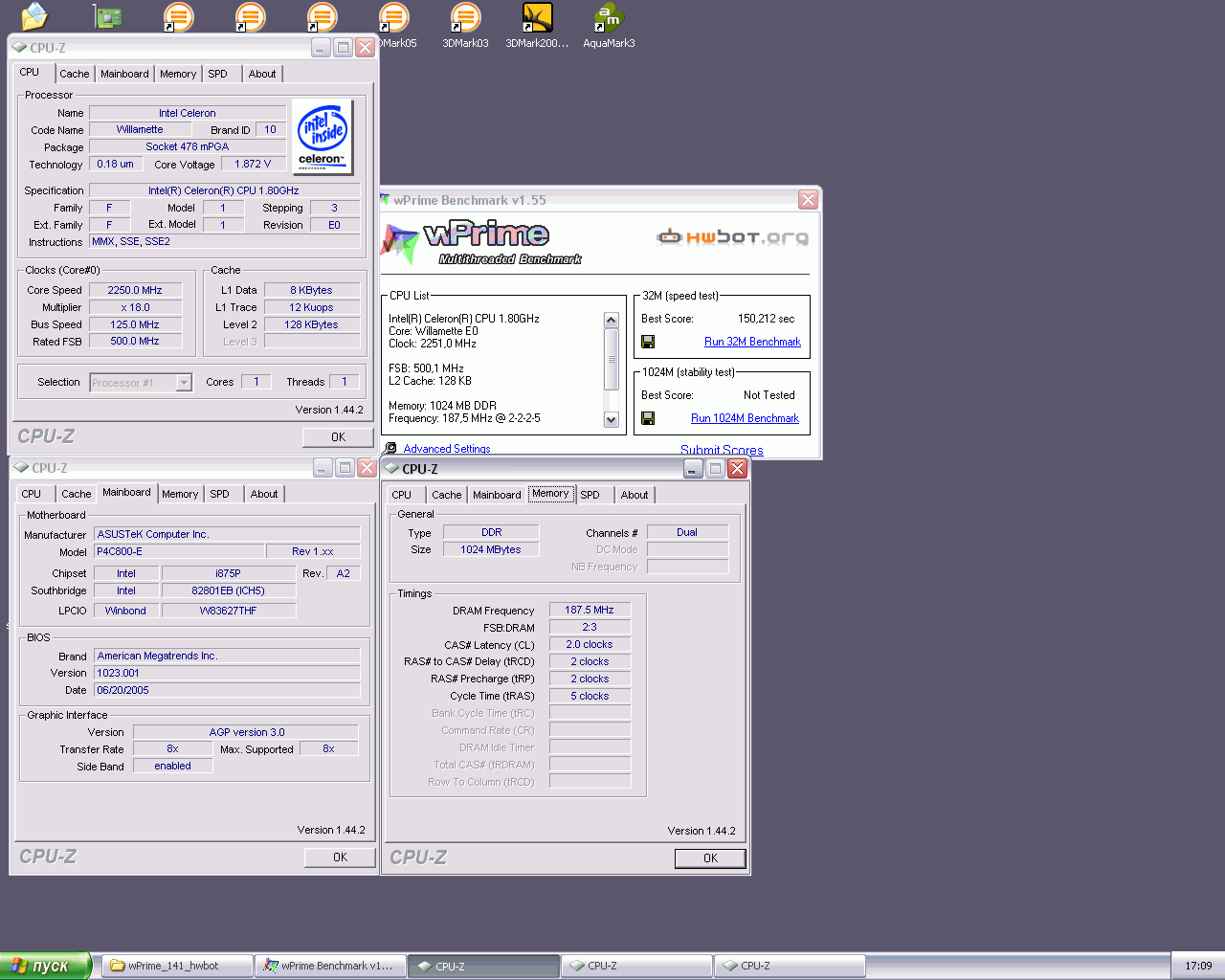Click the CPU List scrollbar up arrow
Screen dimensions: 1225x980
click(x=612, y=320)
